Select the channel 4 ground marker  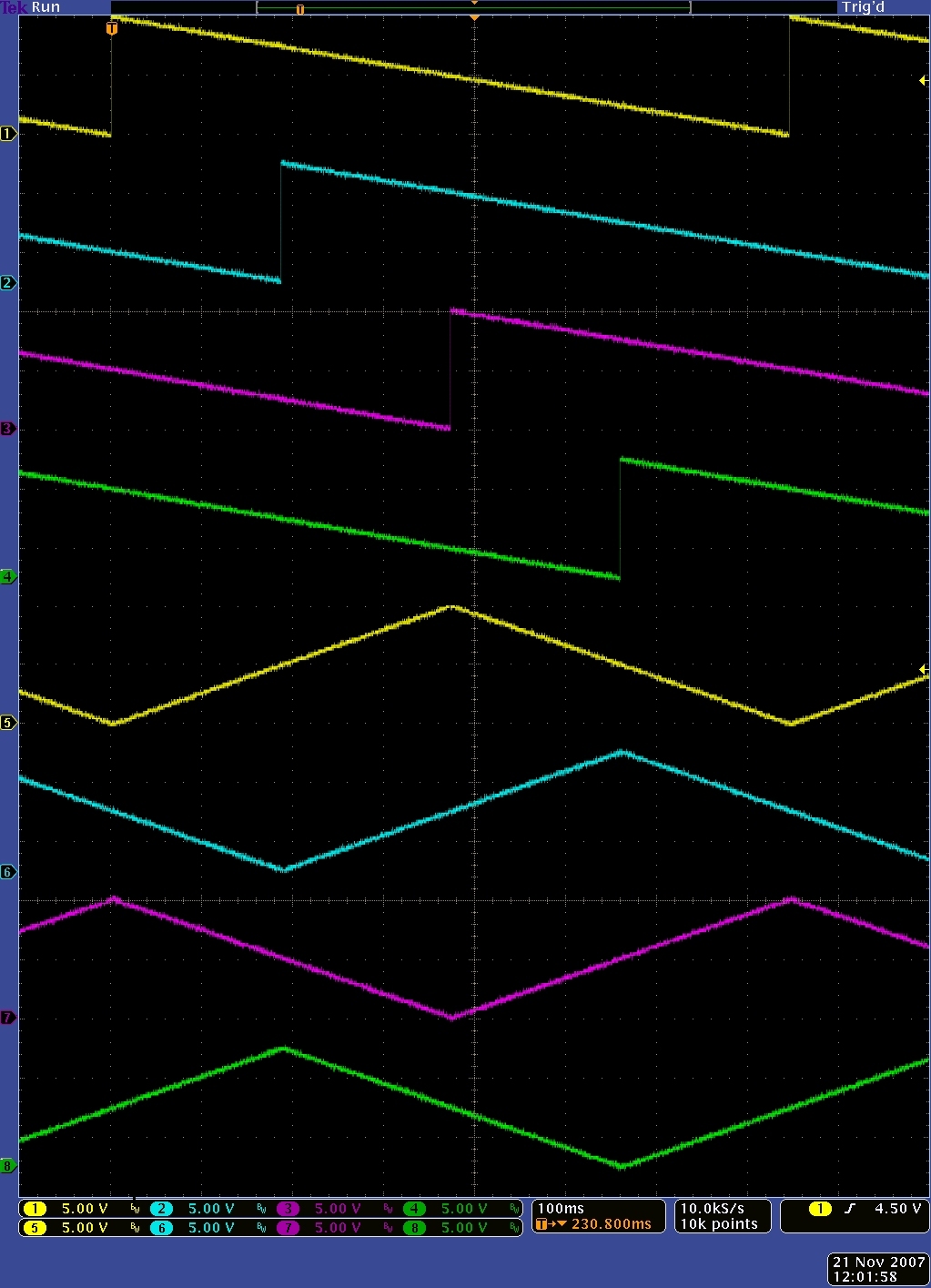pos(8,577)
